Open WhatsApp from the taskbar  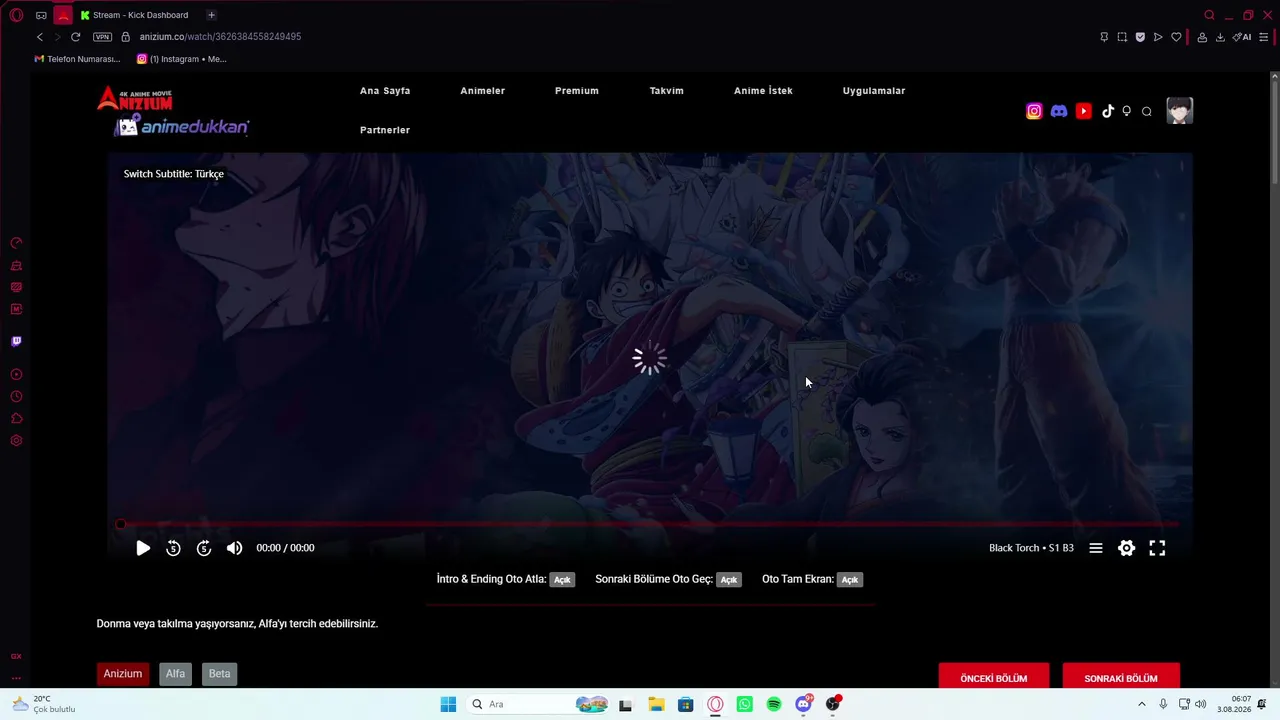pyautogui.click(x=744, y=704)
